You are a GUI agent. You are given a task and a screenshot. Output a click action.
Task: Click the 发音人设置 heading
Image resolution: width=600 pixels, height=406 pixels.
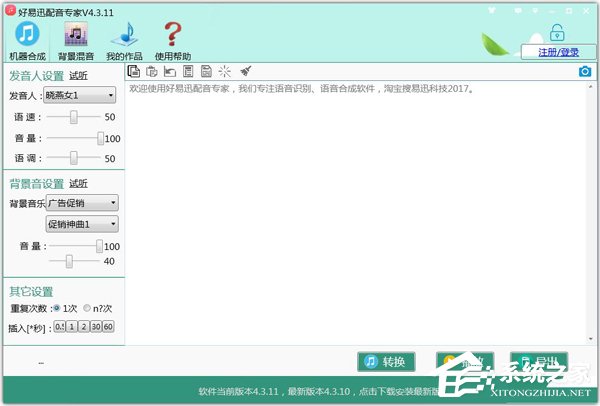pos(37,75)
